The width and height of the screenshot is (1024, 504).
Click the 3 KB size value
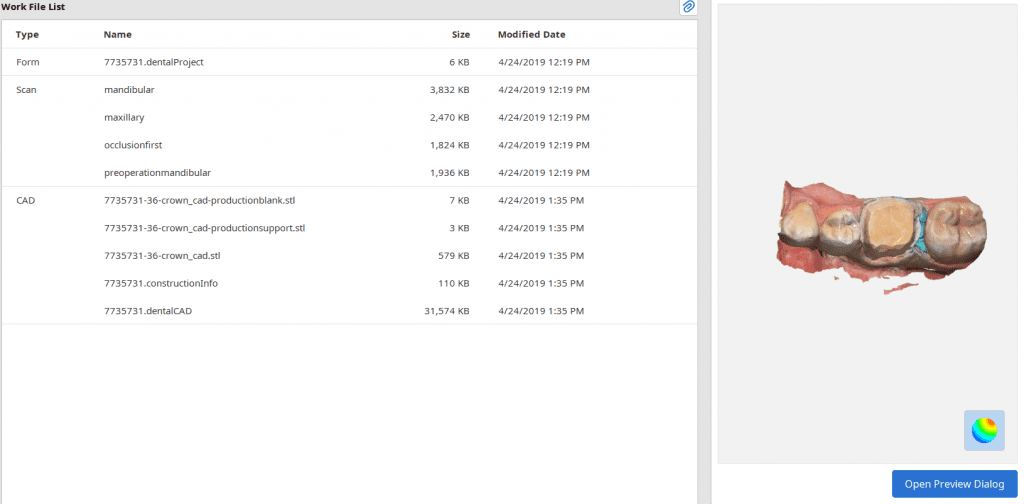[x=459, y=228]
